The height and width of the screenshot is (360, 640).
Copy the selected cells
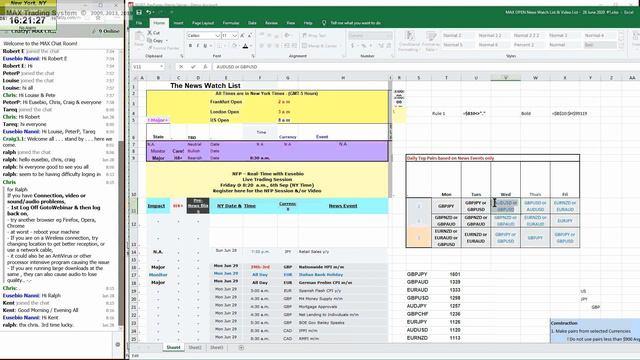point(156,40)
